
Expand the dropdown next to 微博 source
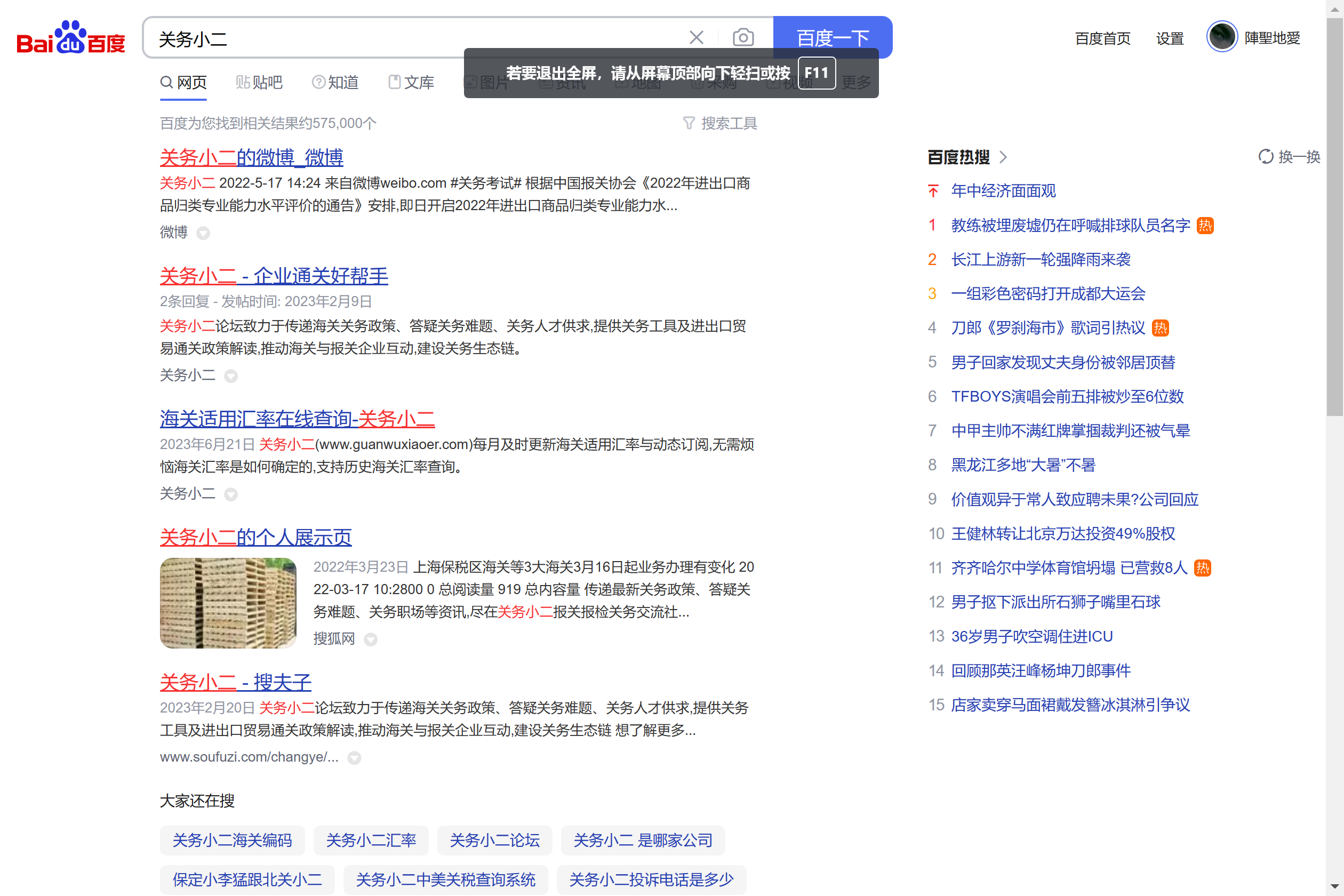(203, 233)
